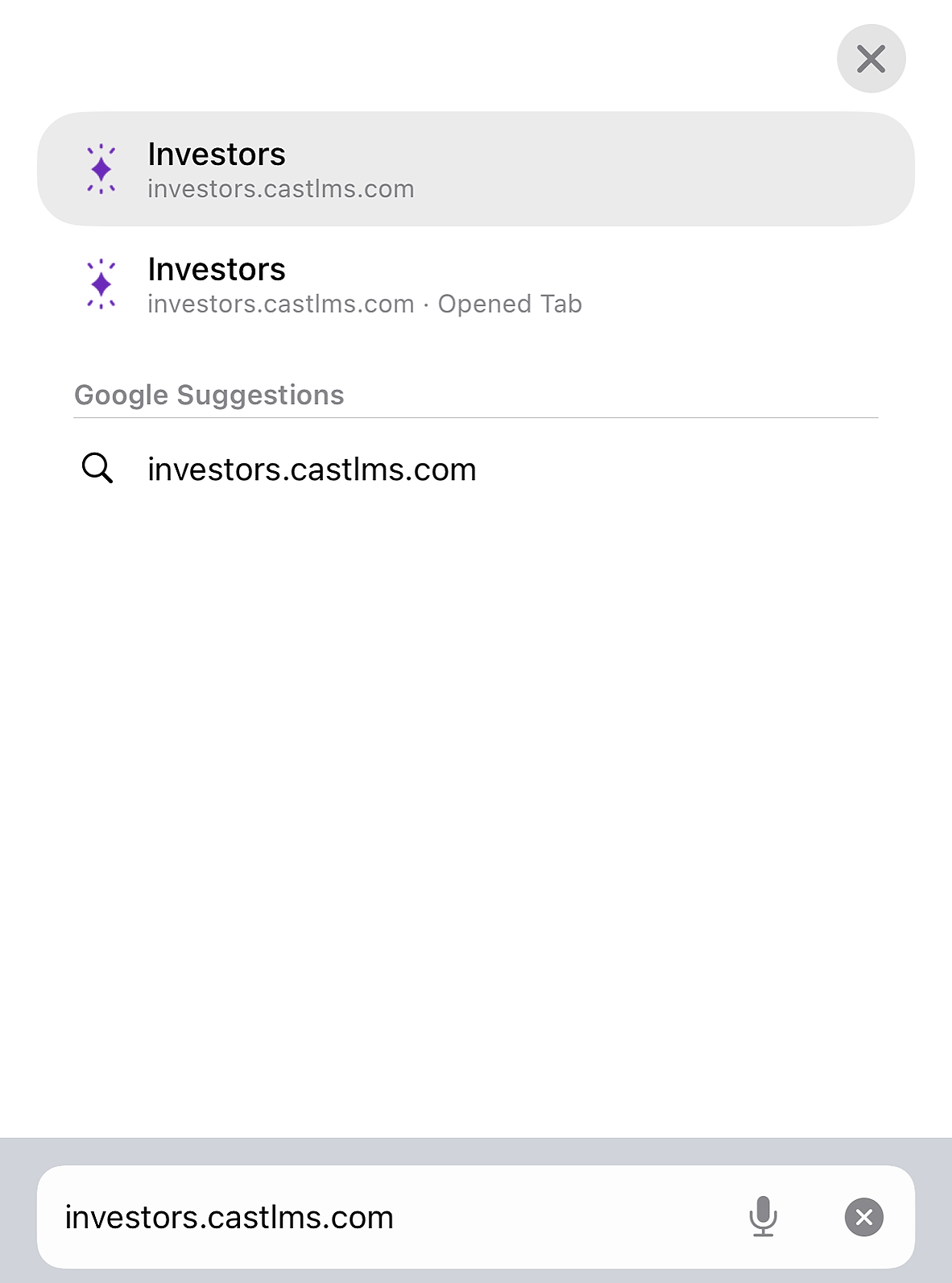Image resolution: width=952 pixels, height=1283 pixels.
Task: Start voice dictation with the microphone icon
Action: tap(763, 1216)
